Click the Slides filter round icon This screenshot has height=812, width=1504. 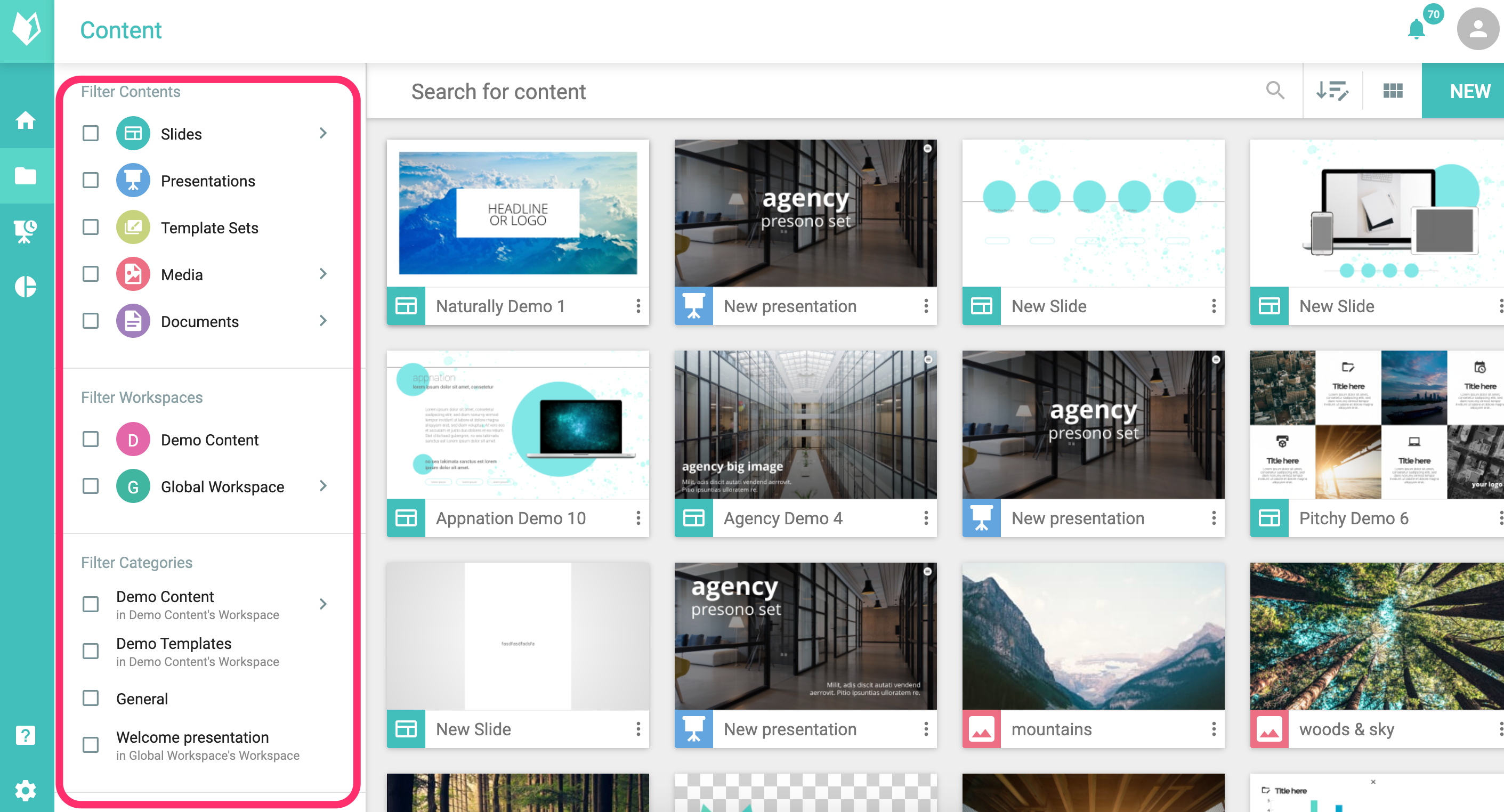point(133,134)
